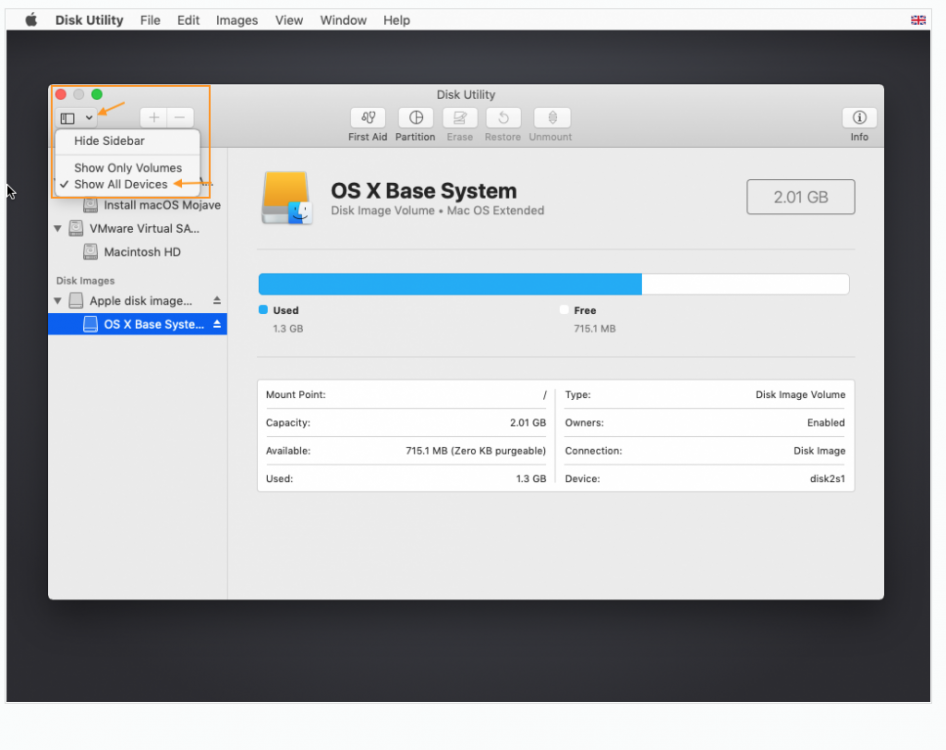Eject the OS X Base System volume
Screen dimensions: 946x750
click(x=217, y=324)
